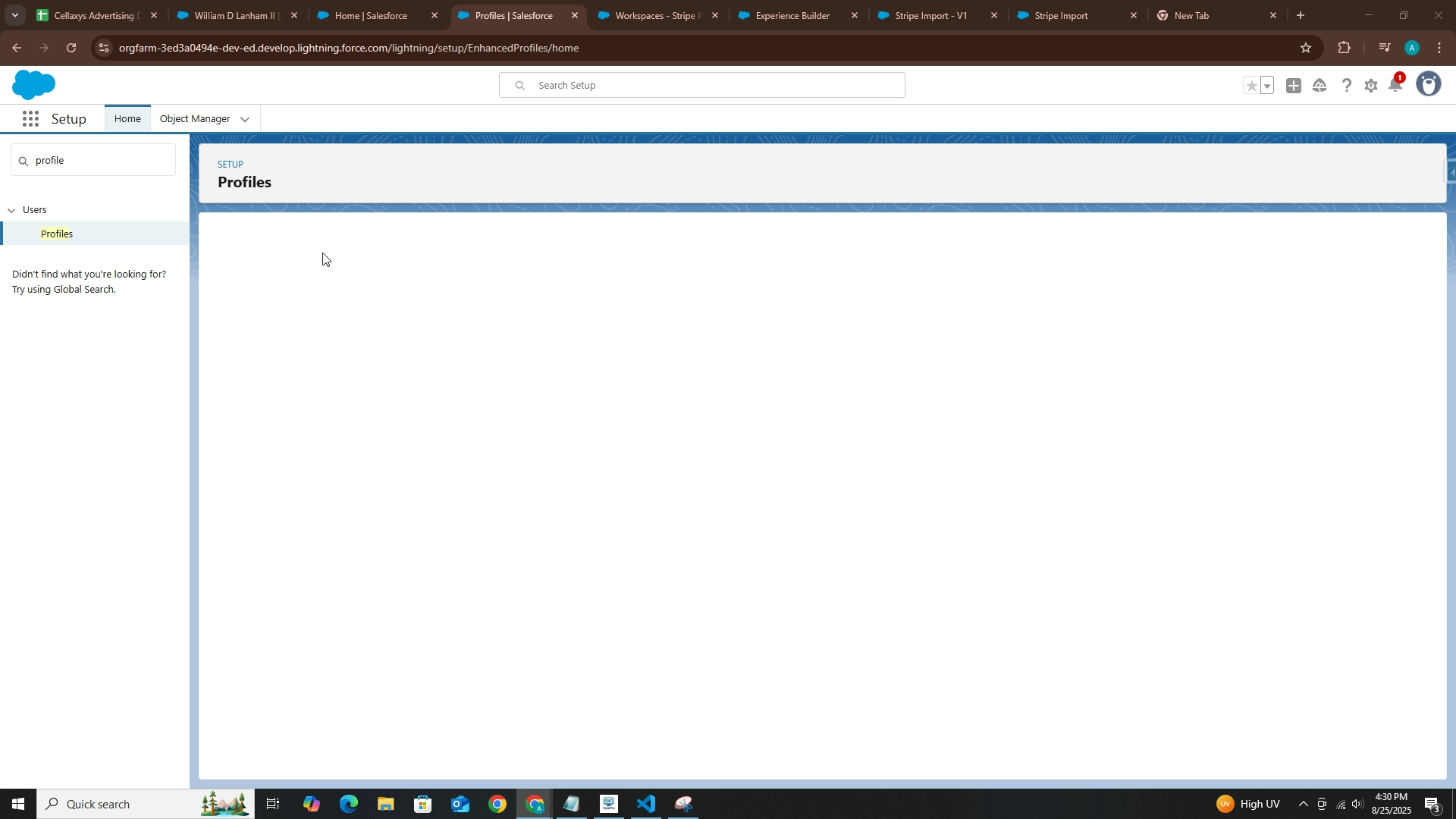
Task: Open the favorites list dropdown arrow
Action: pyautogui.click(x=1267, y=86)
